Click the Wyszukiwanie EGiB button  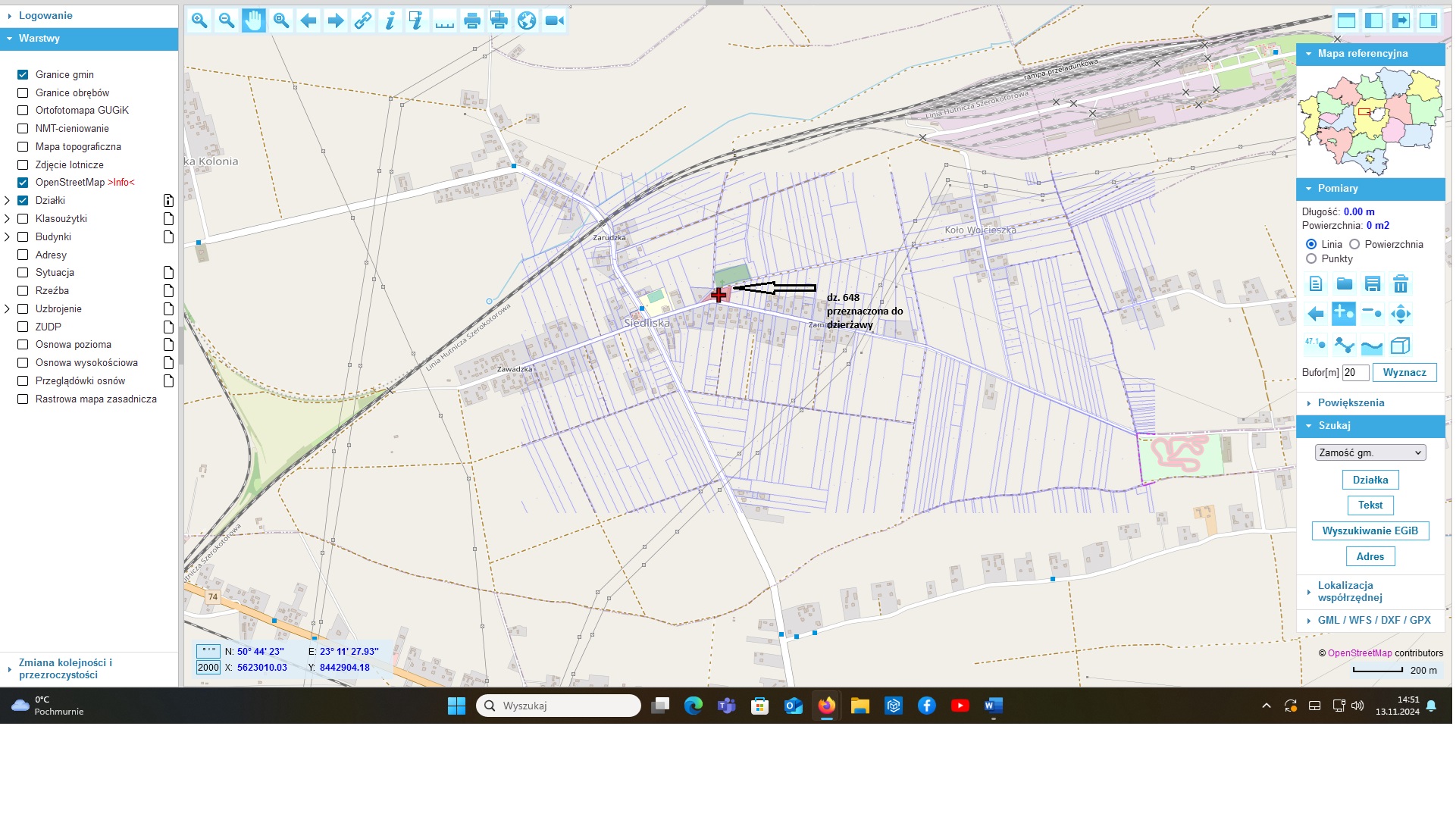tap(1370, 531)
